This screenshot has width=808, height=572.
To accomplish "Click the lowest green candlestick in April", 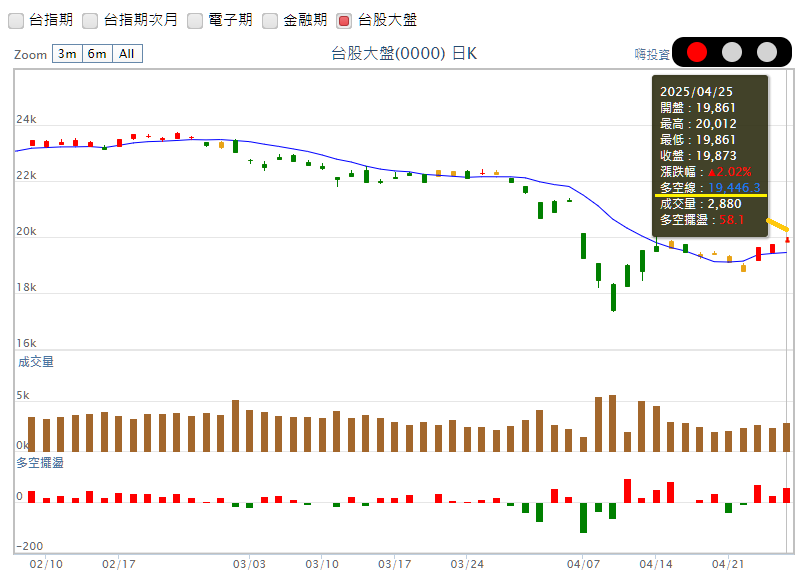I will coord(613,297).
